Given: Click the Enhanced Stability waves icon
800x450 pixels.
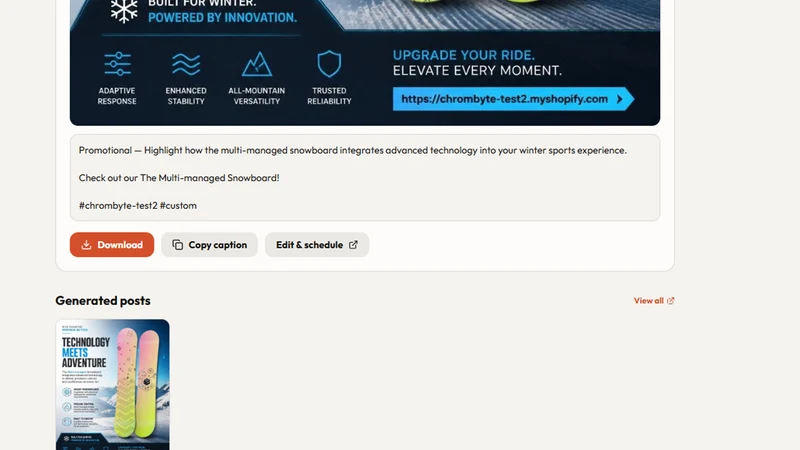Looking at the screenshot, I should (186, 64).
